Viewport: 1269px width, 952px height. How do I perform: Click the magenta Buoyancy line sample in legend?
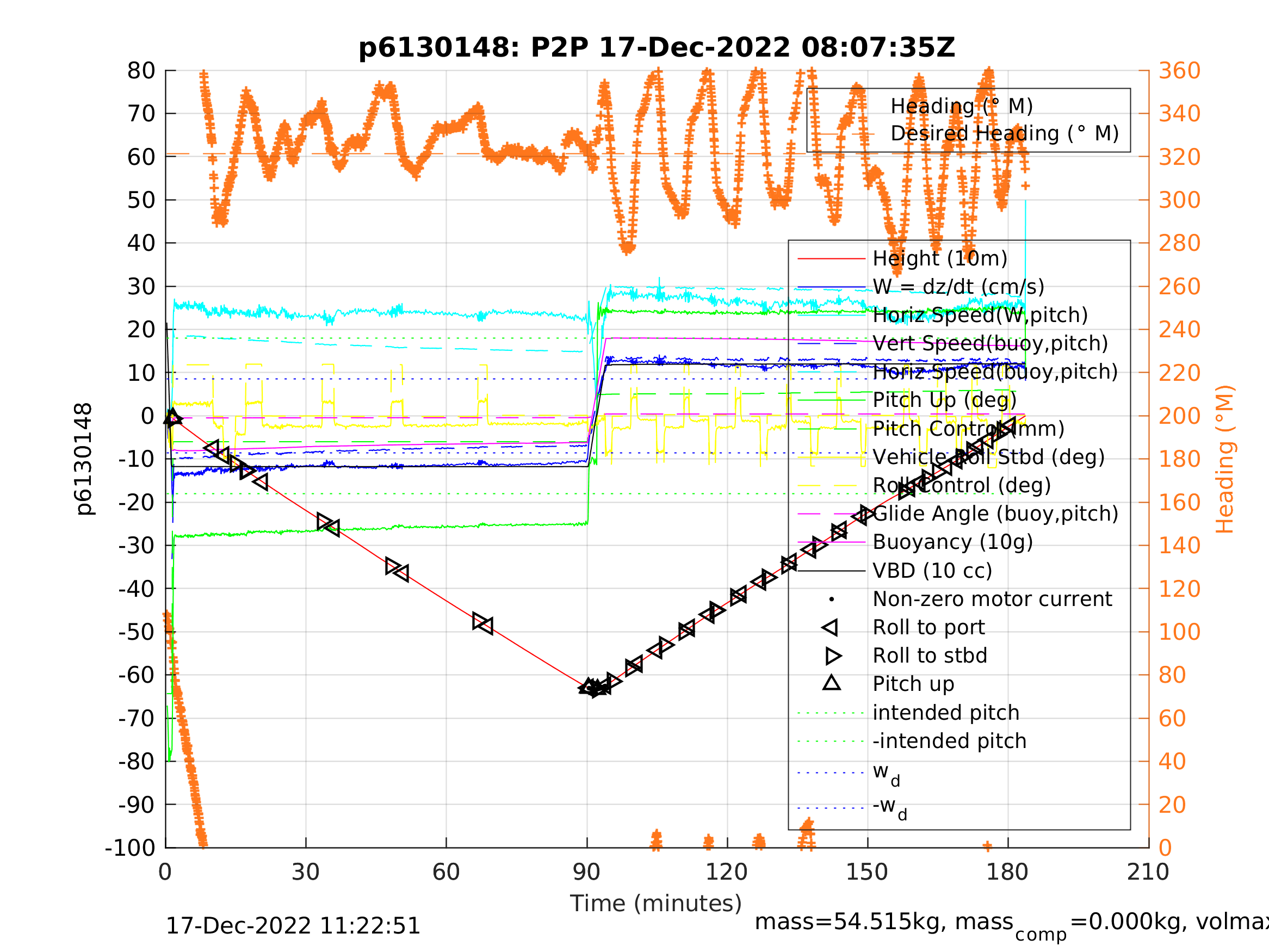(831, 542)
